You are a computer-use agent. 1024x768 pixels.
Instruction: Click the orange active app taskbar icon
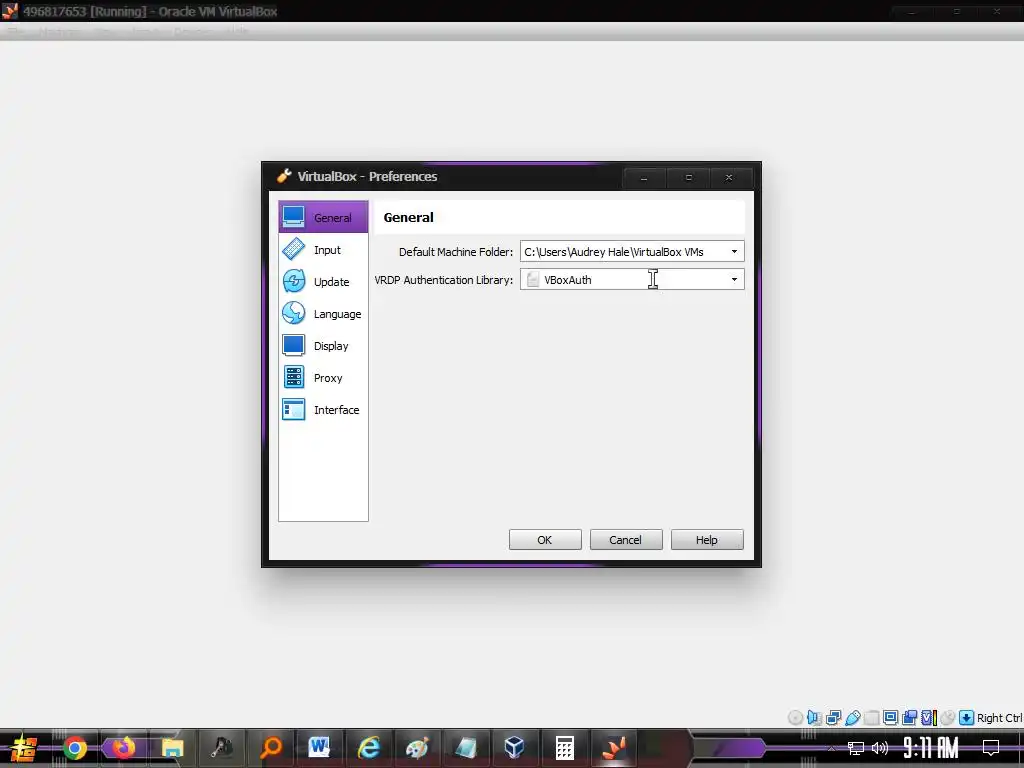pos(614,748)
